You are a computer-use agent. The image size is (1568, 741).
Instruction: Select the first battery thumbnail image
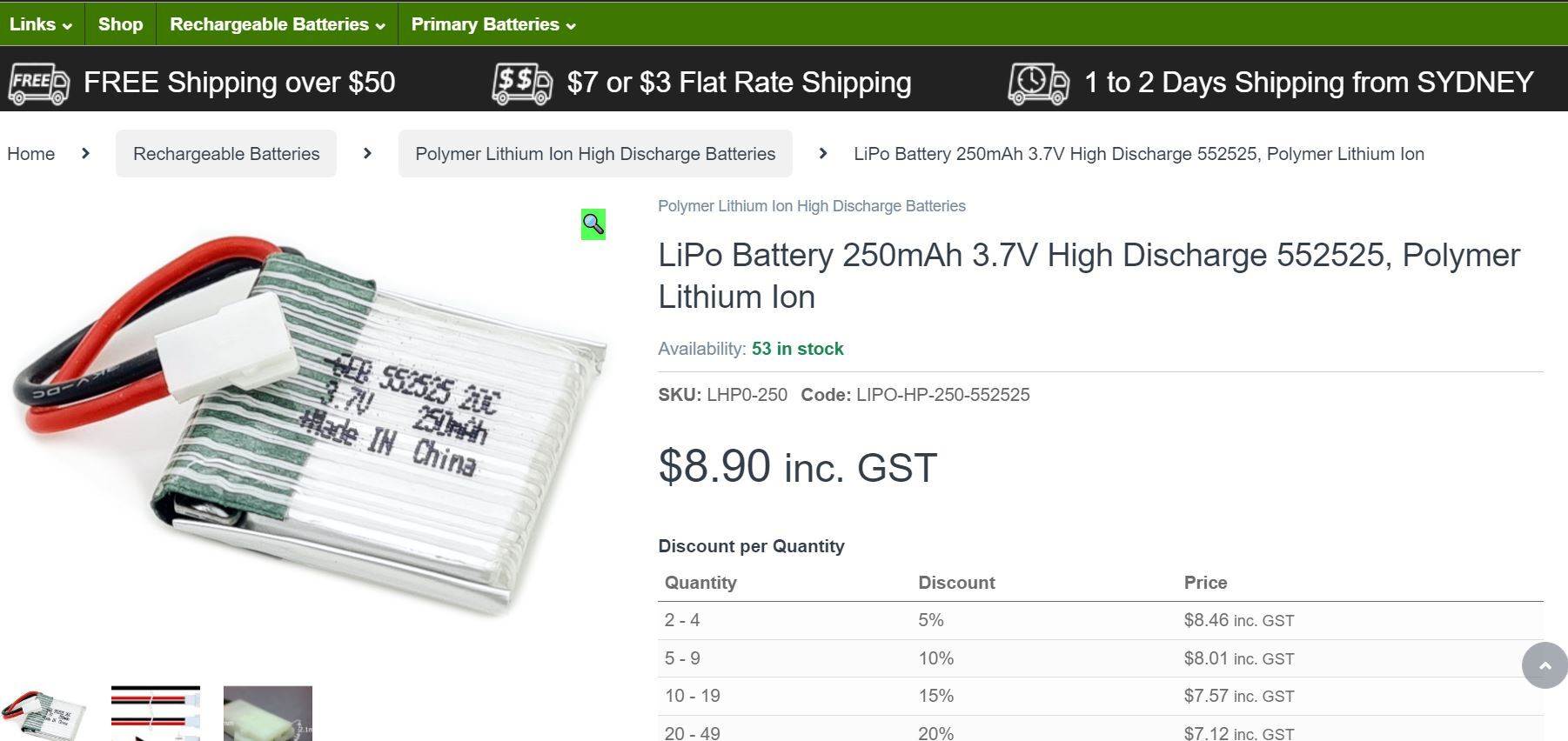pos(44,713)
